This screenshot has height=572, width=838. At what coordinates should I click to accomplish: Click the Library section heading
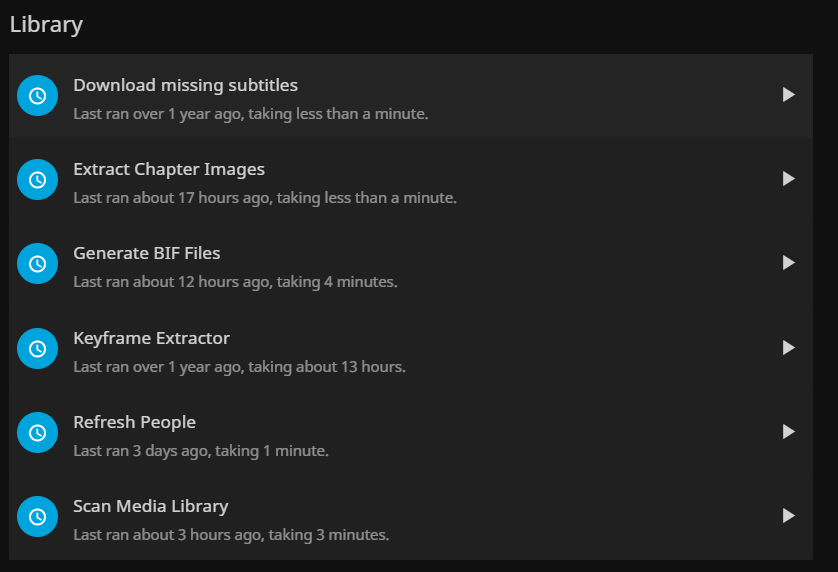point(46,25)
